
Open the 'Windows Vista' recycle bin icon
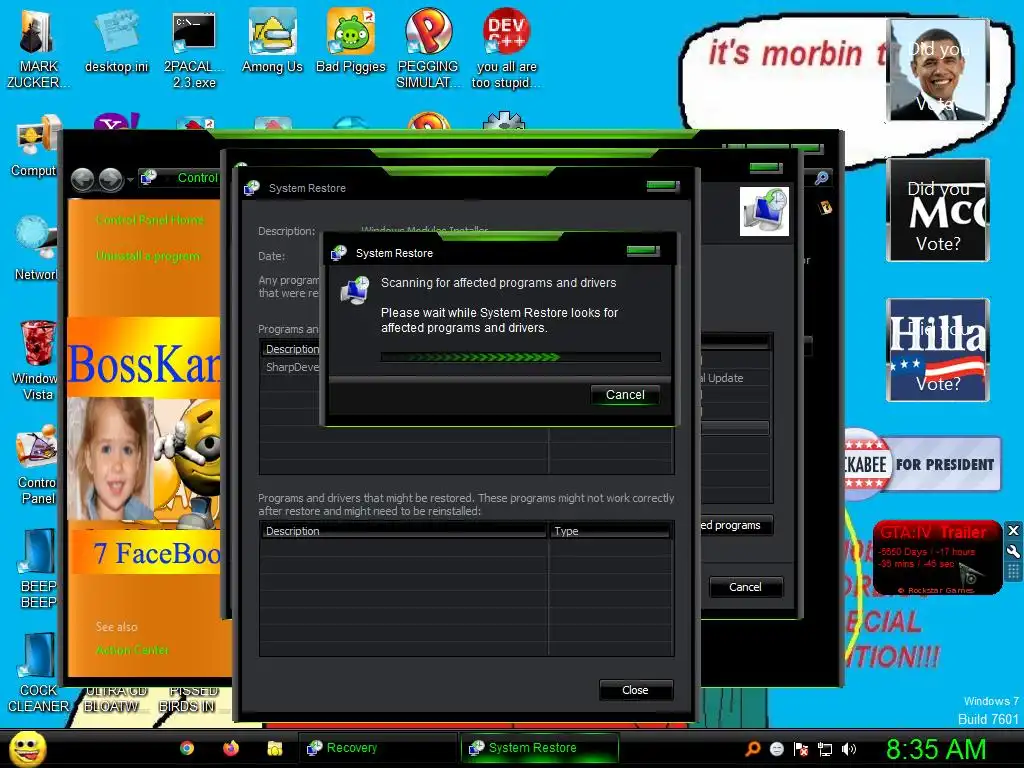pos(35,360)
